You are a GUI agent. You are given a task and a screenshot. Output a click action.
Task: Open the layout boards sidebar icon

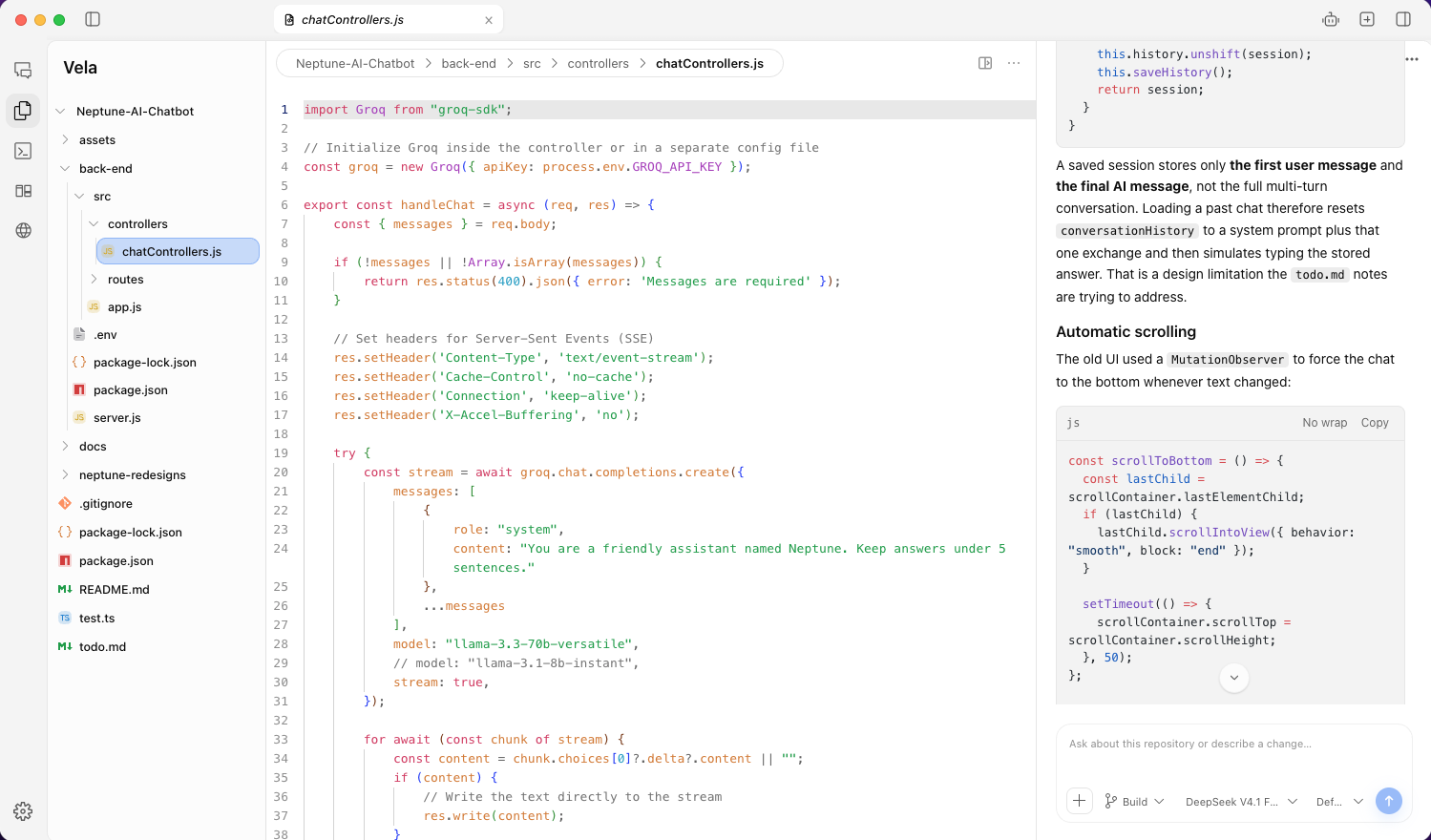(x=24, y=191)
